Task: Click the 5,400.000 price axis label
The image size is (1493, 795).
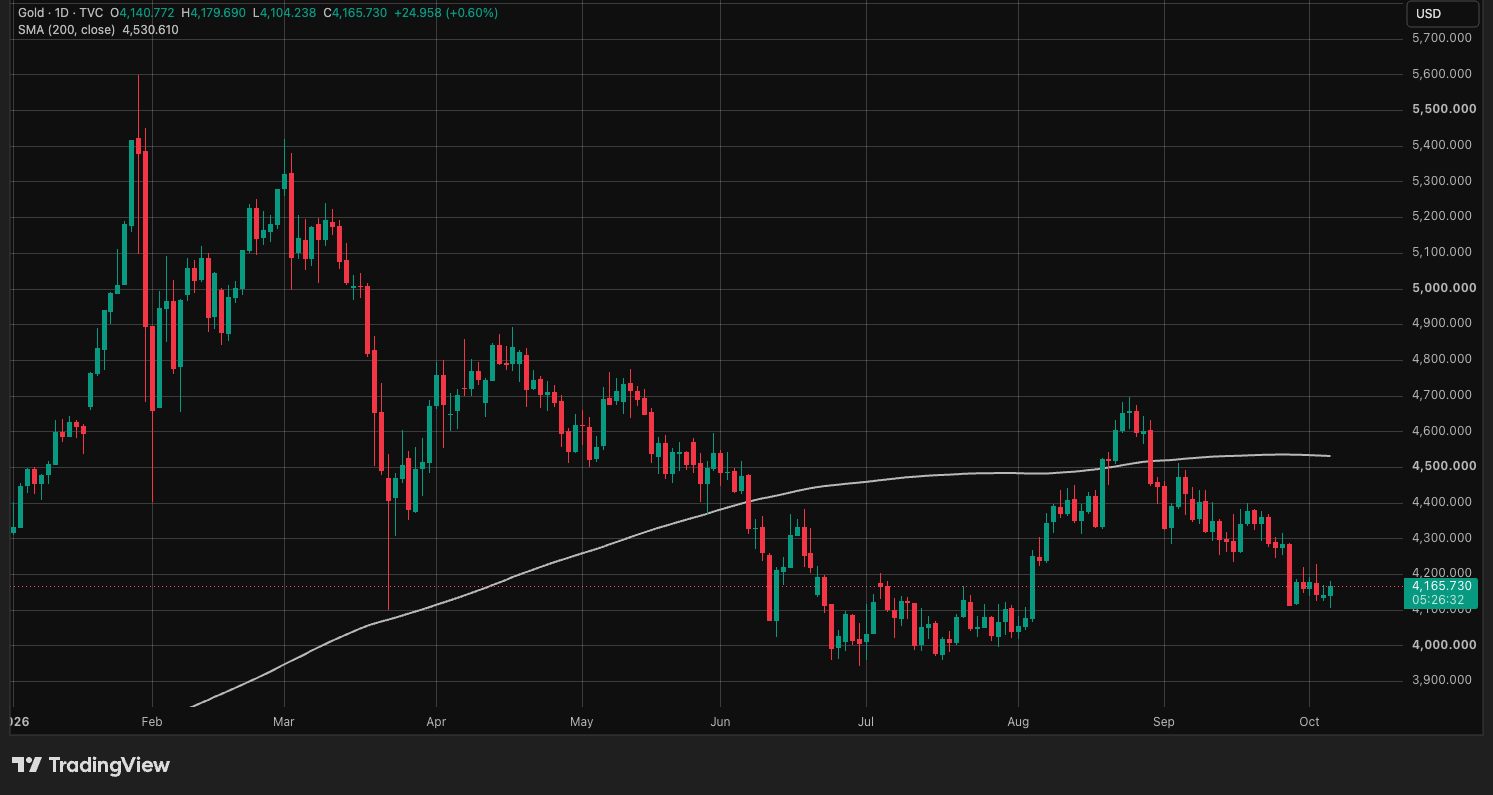Action: (x=1440, y=145)
